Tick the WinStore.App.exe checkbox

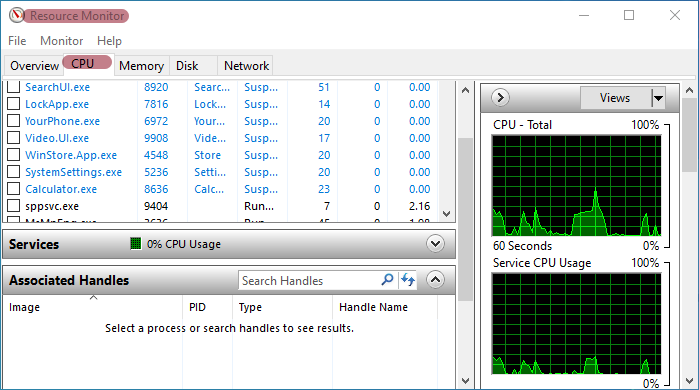[x=13, y=155]
